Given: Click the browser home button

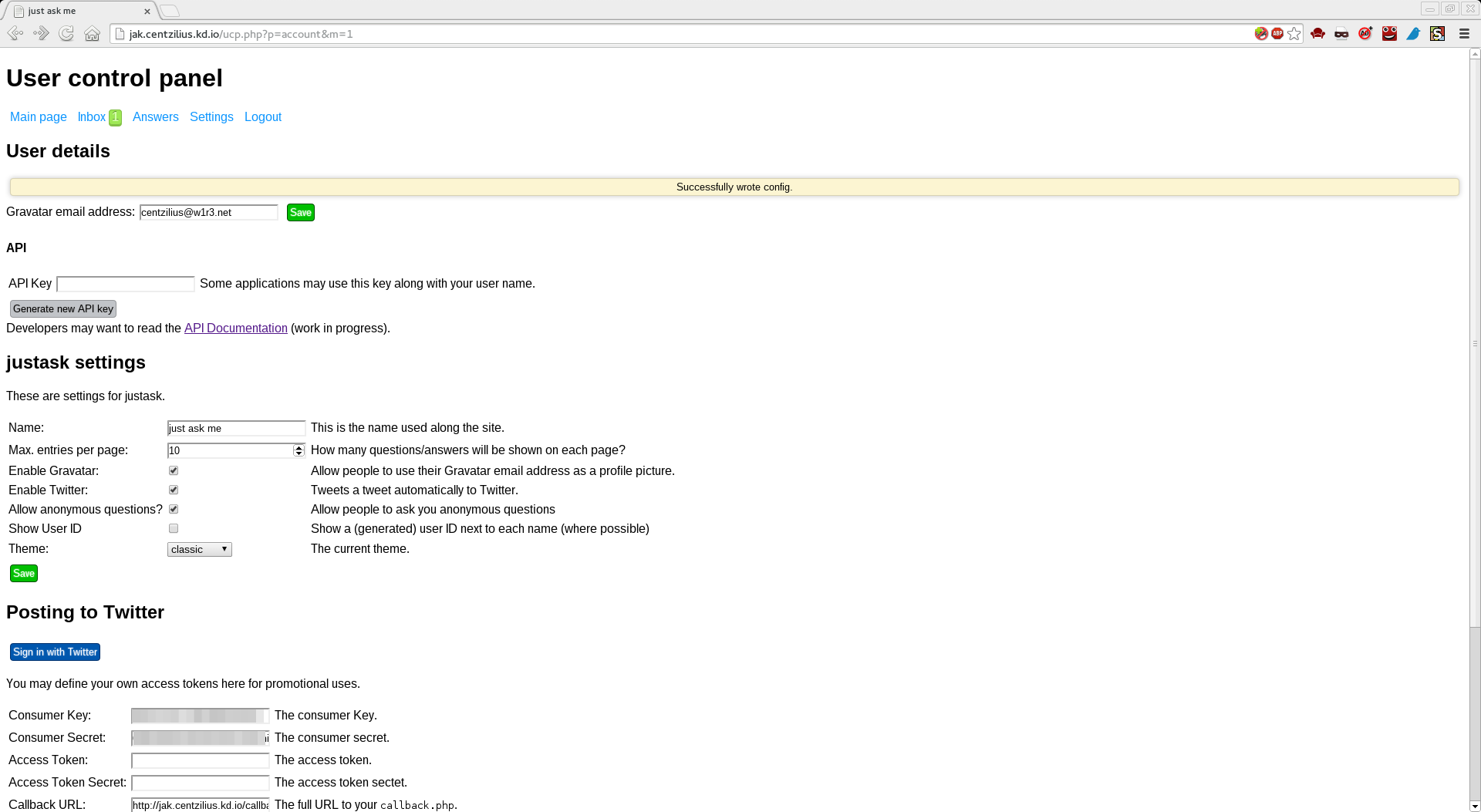Looking at the screenshot, I should click(x=92, y=34).
